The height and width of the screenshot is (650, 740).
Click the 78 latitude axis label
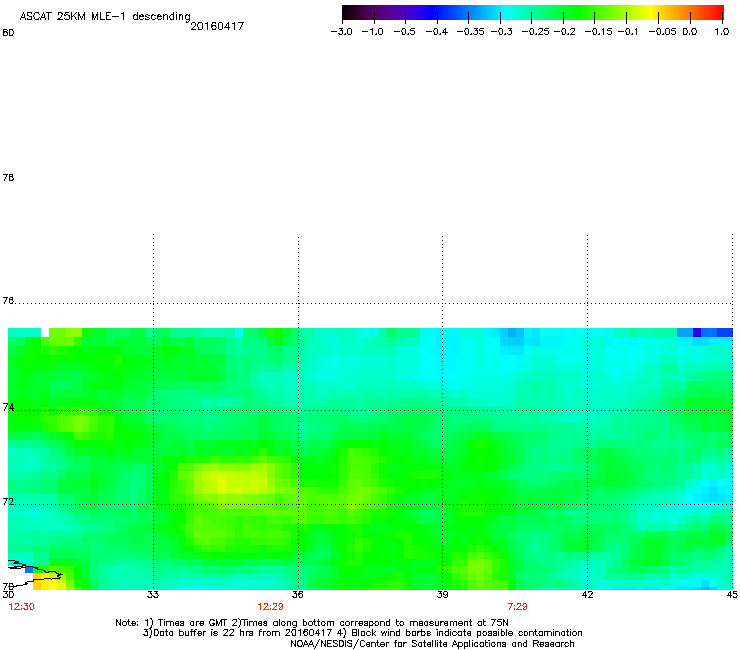(x=8, y=178)
